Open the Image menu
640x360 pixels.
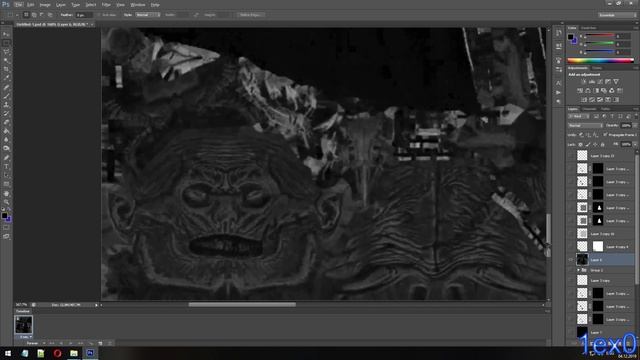click(x=45, y=5)
